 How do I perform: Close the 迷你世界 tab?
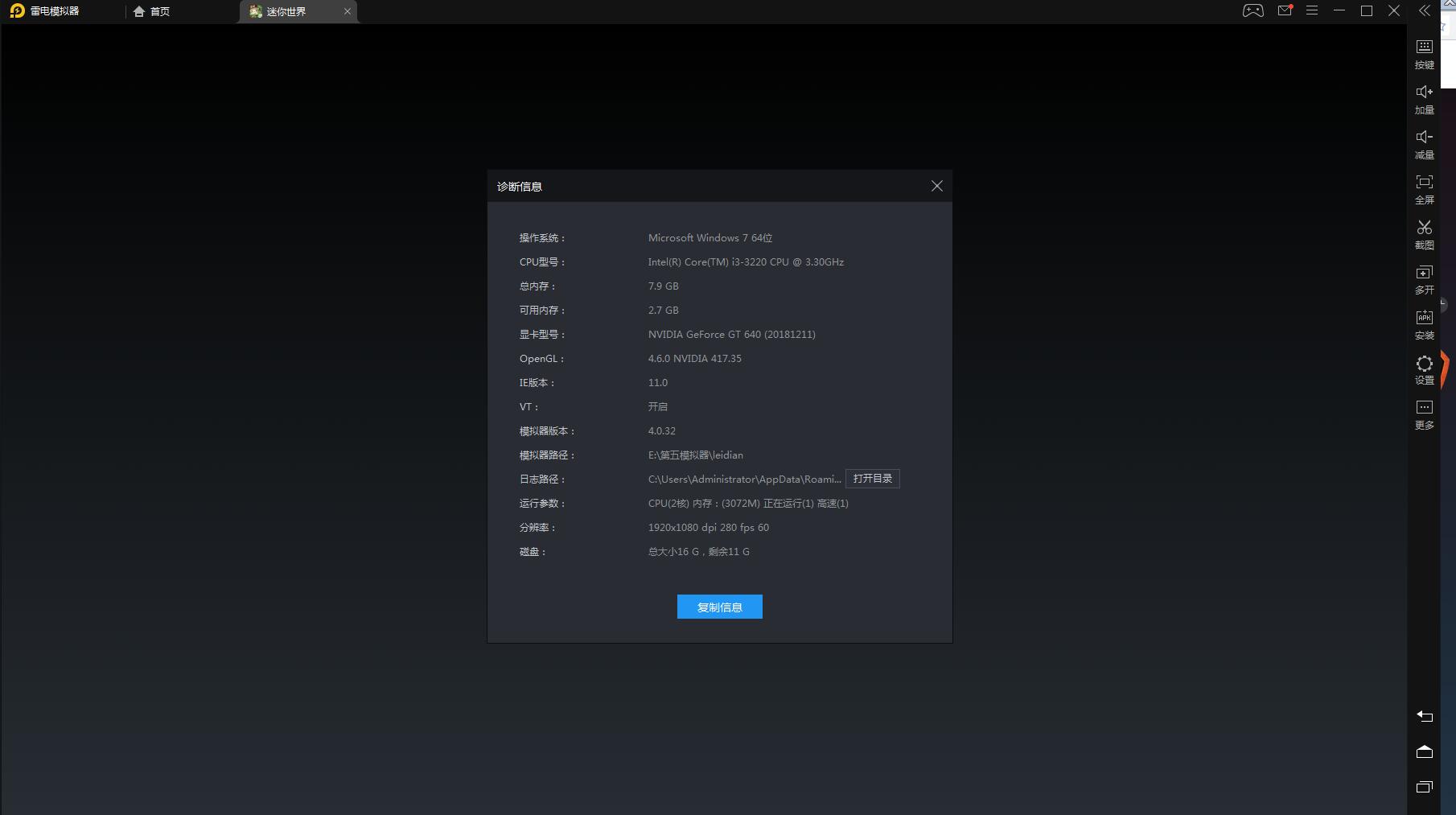[348, 11]
